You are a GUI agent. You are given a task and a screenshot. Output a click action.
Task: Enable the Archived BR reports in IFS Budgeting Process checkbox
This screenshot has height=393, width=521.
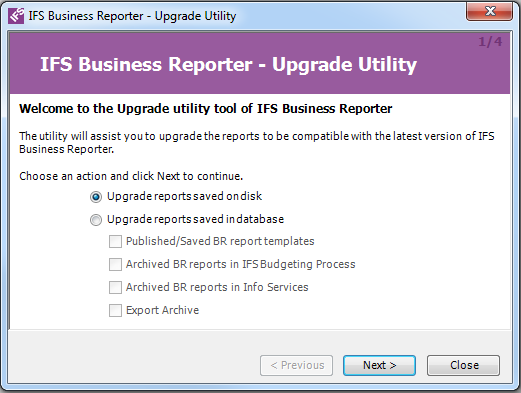point(115,264)
